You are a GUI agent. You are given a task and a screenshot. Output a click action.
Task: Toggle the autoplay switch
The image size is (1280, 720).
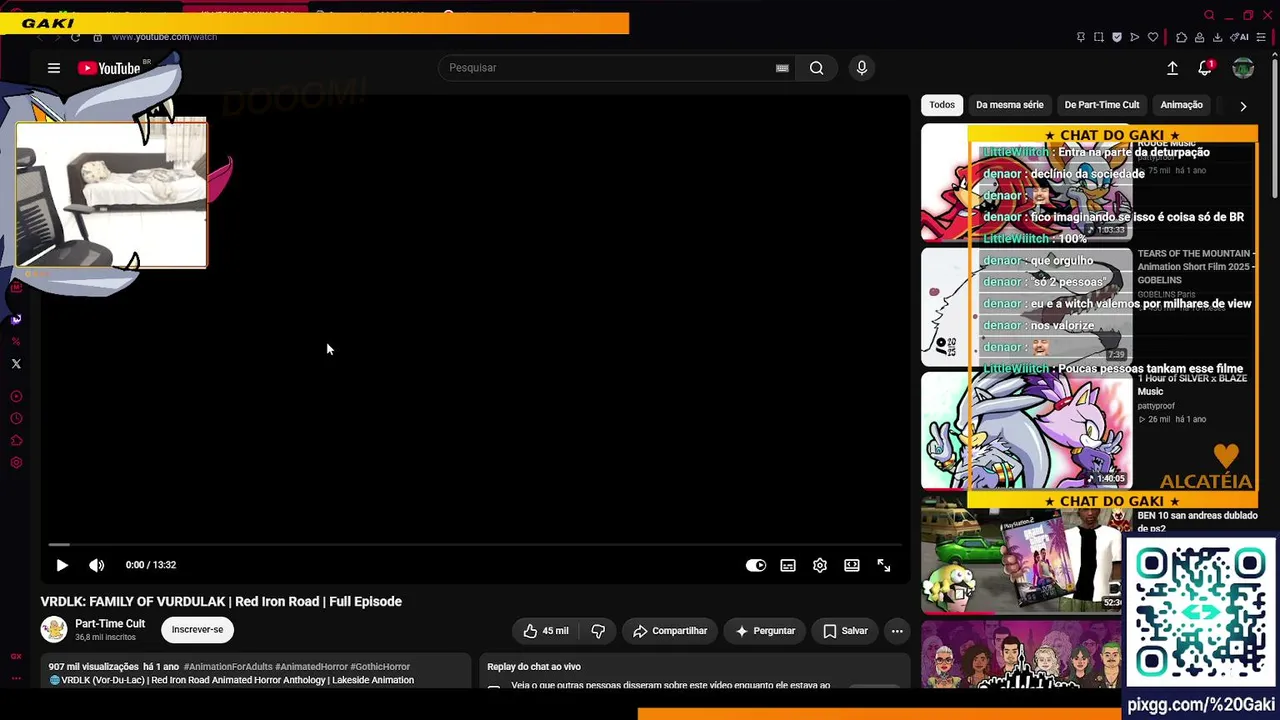[x=756, y=565]
